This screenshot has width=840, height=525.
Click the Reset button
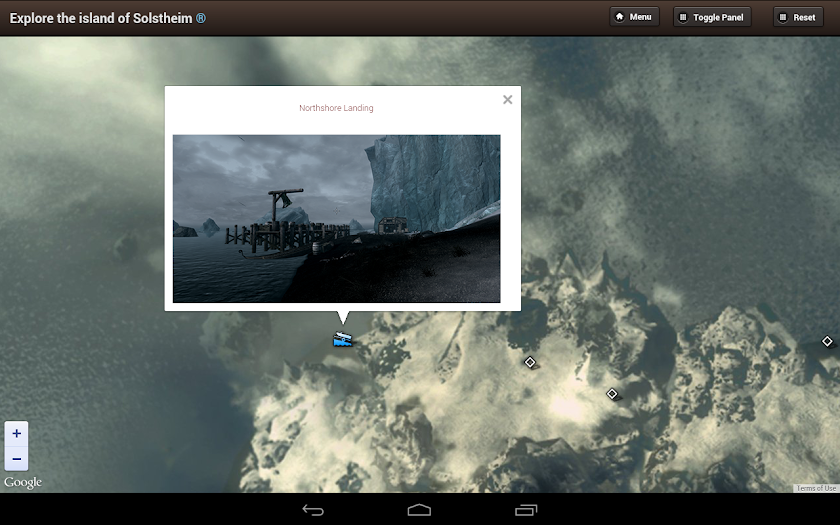(x=798, y=17)
